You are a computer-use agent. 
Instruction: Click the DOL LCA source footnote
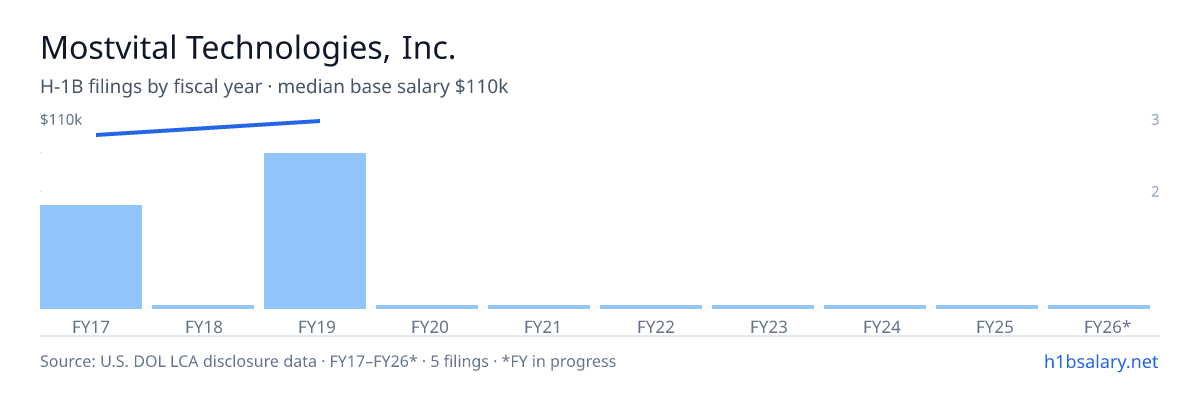pos(328,361)
